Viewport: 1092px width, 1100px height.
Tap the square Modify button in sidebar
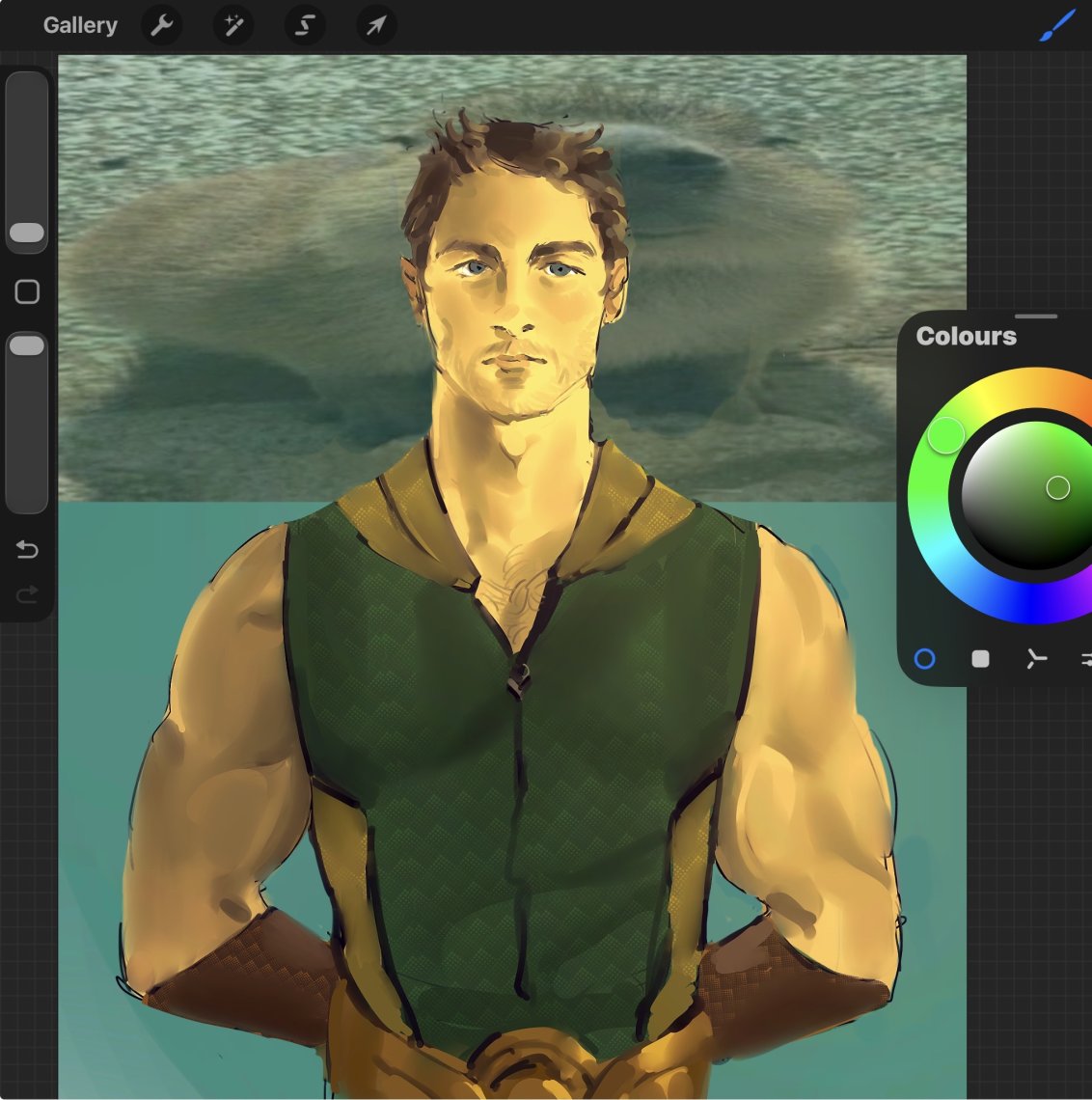pyautogui.click(x=27, y=291)
